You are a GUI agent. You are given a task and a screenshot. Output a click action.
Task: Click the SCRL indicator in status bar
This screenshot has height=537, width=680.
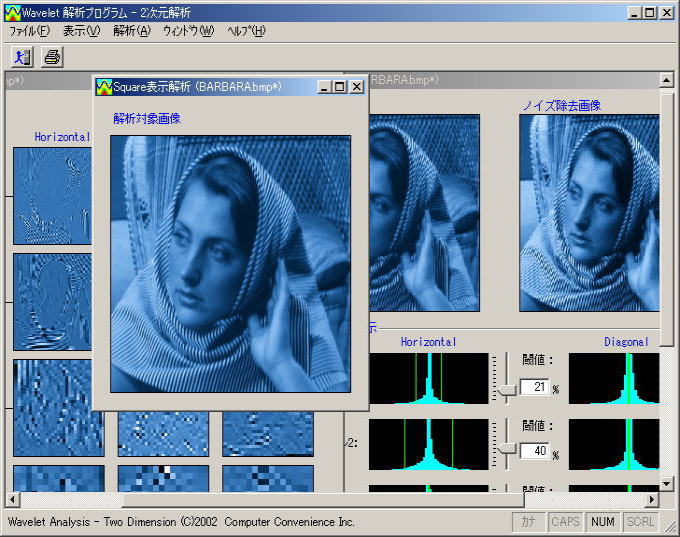640,521
